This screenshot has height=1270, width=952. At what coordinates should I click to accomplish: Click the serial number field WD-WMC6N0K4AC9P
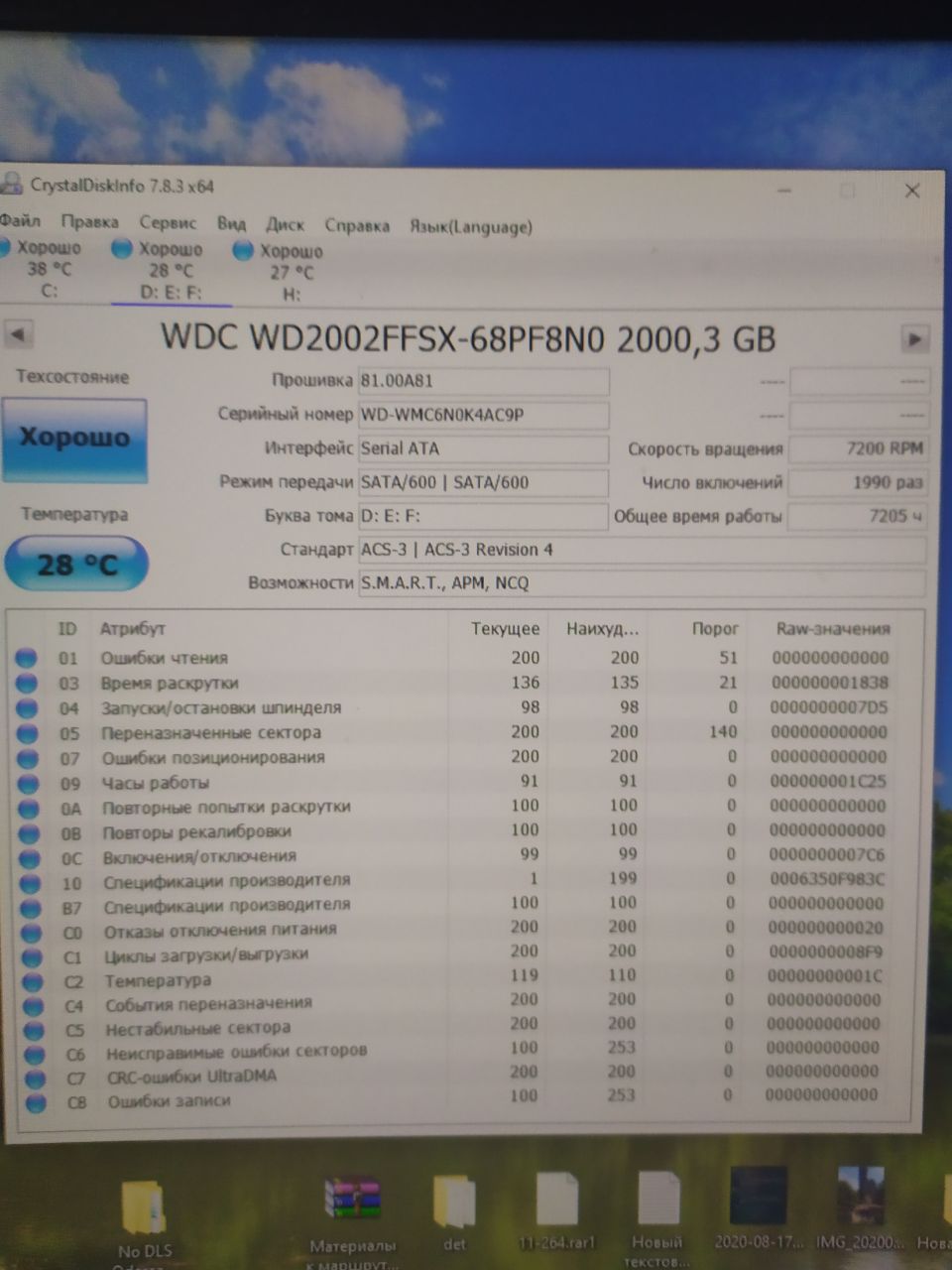(483, 415)
